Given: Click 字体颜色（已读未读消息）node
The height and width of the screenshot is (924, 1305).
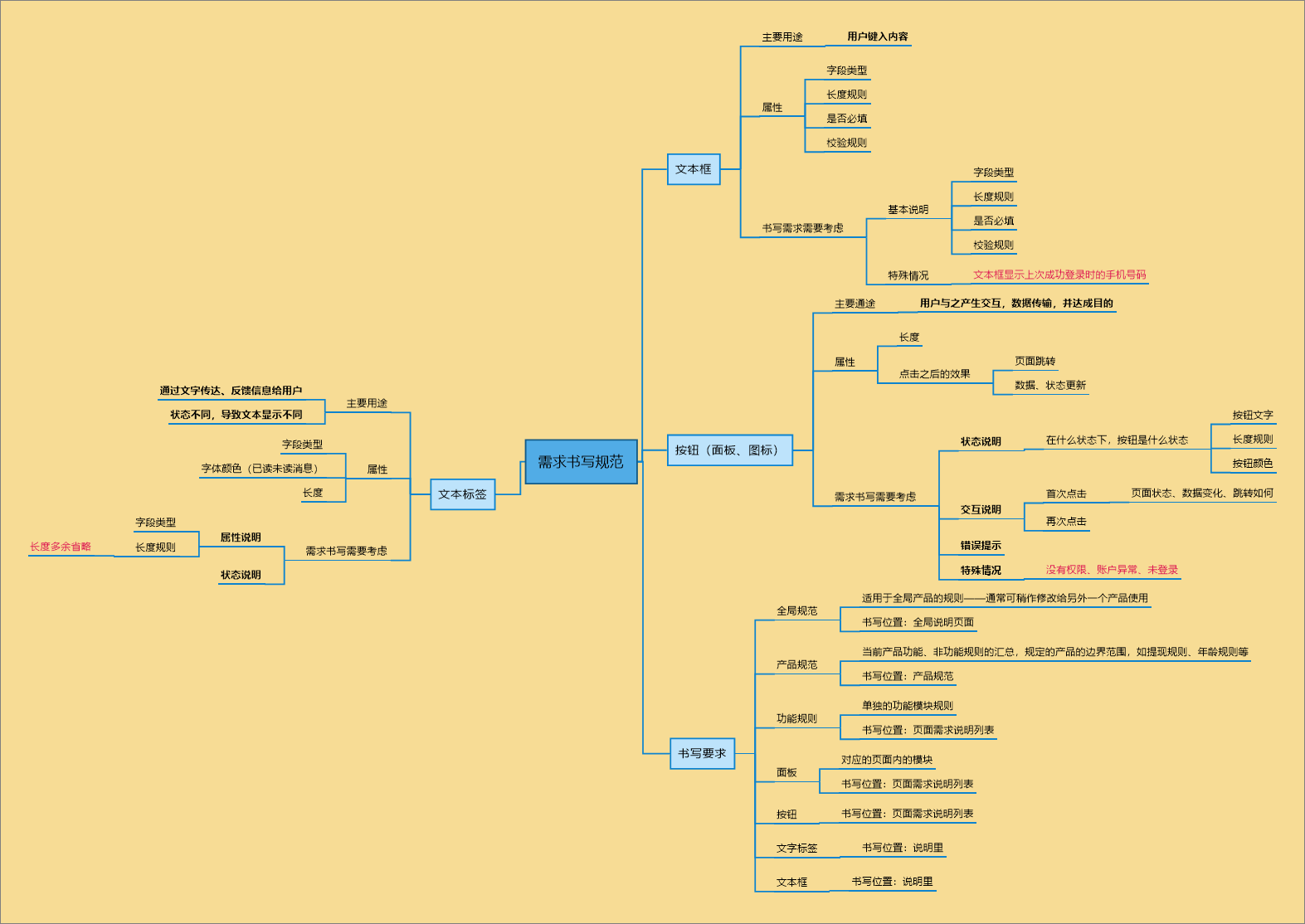Looking at the screenshot, I should tap(261, 469).
